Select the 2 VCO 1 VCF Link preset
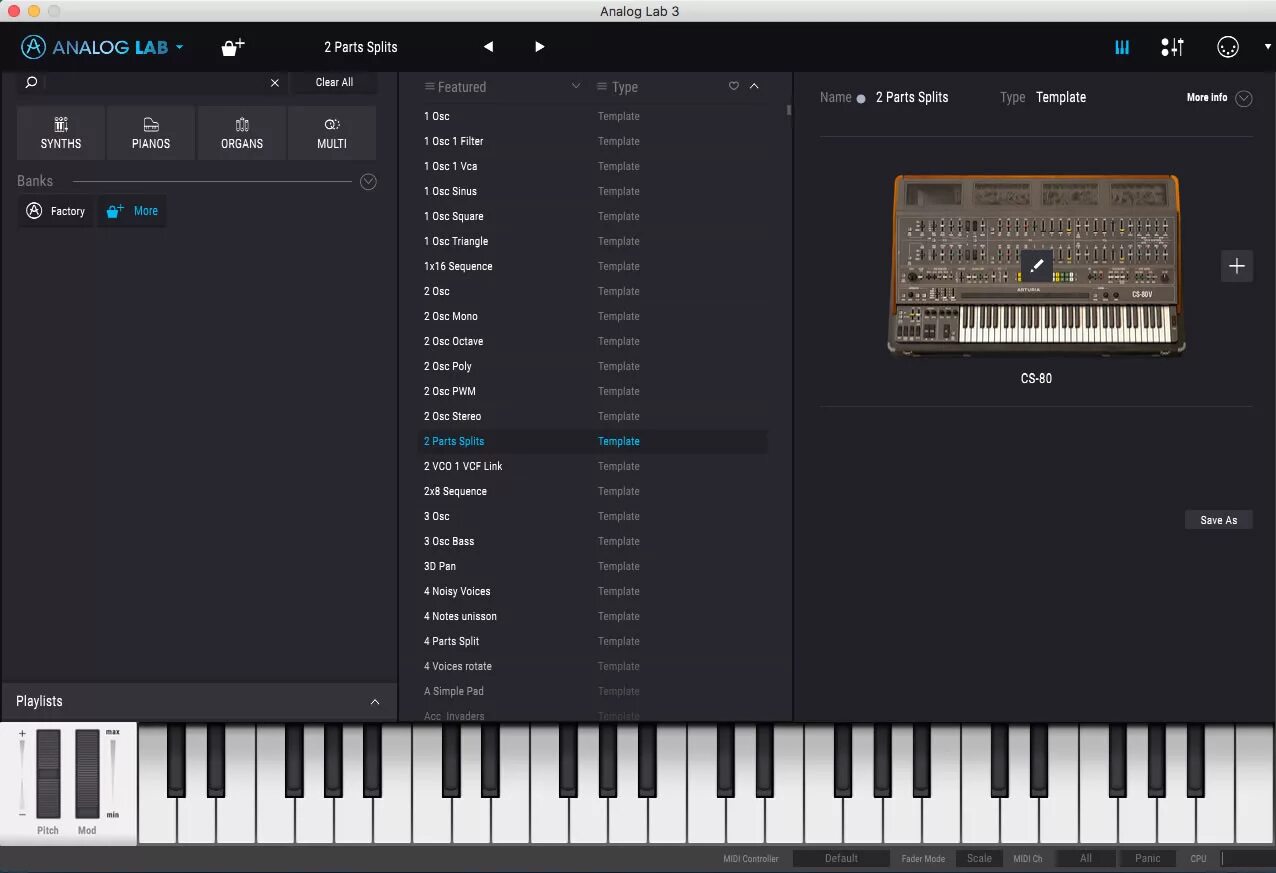The height and width of the screenshot is (873, 1276). 595,466
